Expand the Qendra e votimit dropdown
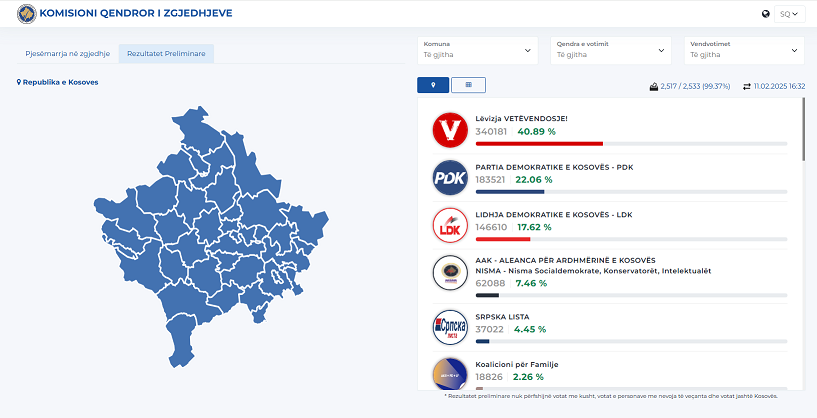This screenshot has width=817, height=418. click(x=611, y=50)
